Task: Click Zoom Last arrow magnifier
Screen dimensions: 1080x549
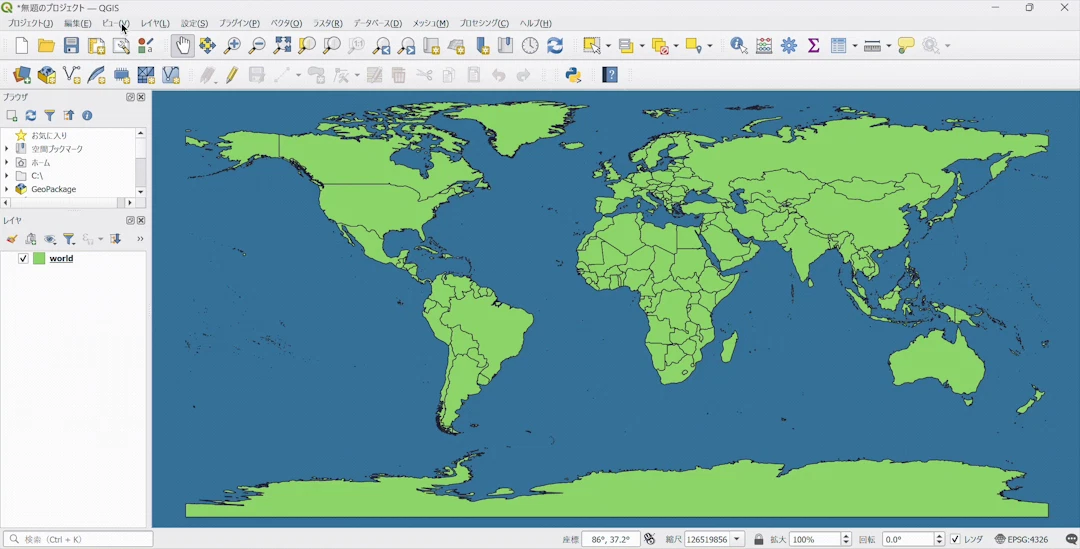Action: click(382, 45)
